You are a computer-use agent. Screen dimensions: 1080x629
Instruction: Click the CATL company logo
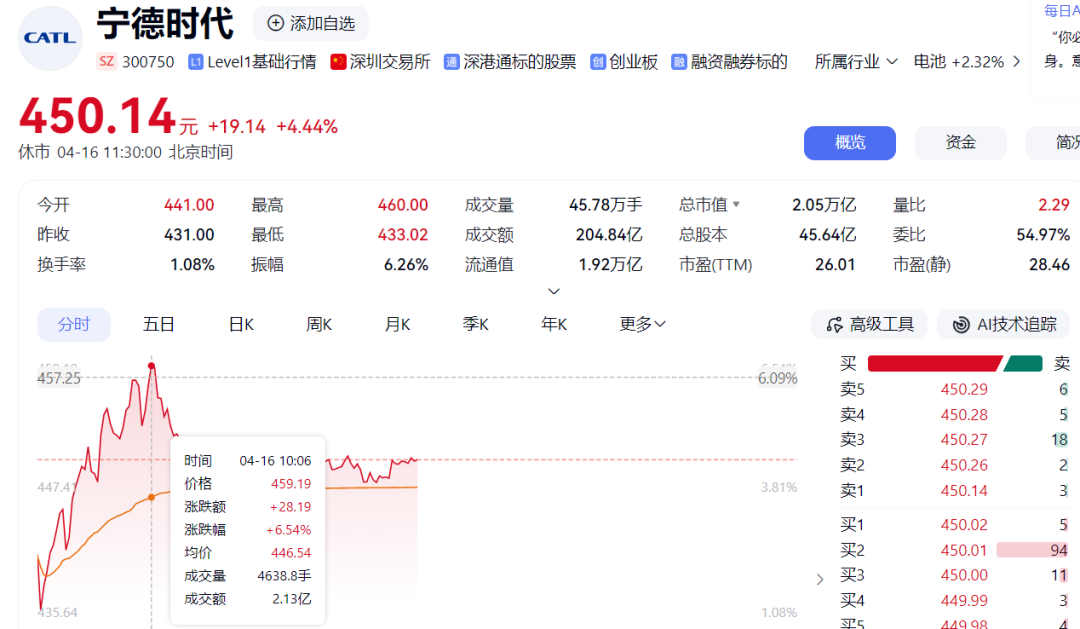click(50, 38)
